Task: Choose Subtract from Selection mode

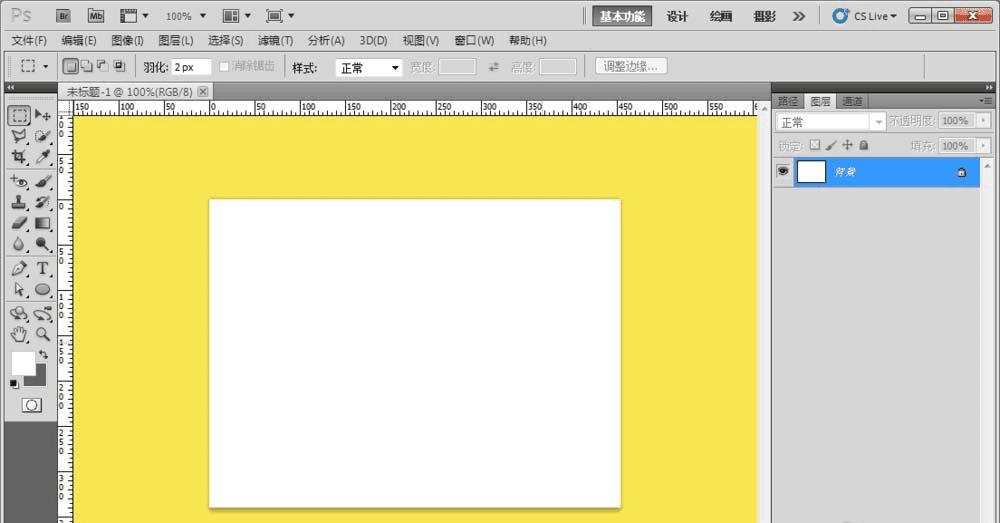Action: pyautogui.click(x=103, y=66)
